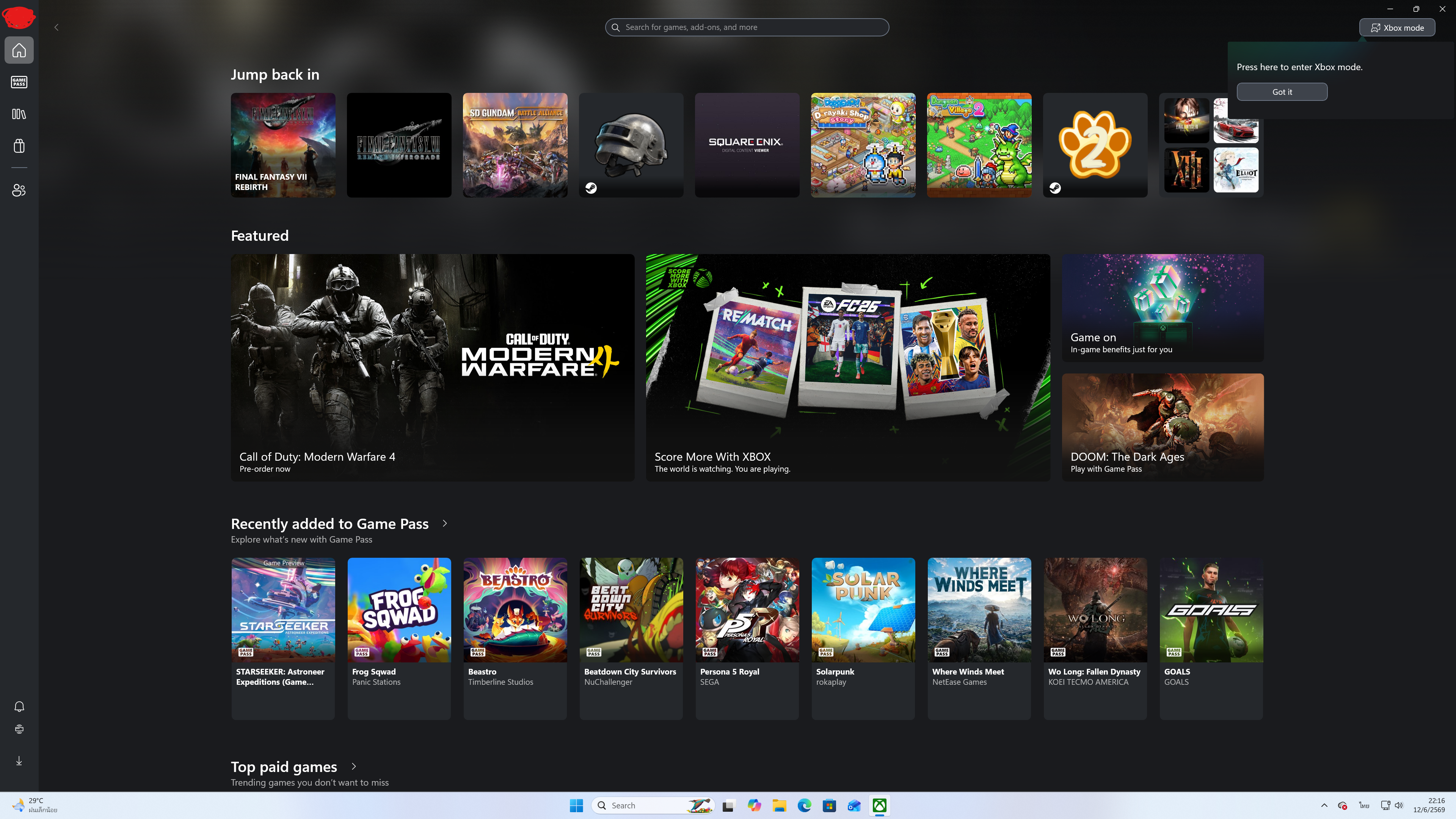Open the Call of Duty: Modern Warfare 4 banner
This screenshot has width=1456, height=819.
(x=432, y=367)
